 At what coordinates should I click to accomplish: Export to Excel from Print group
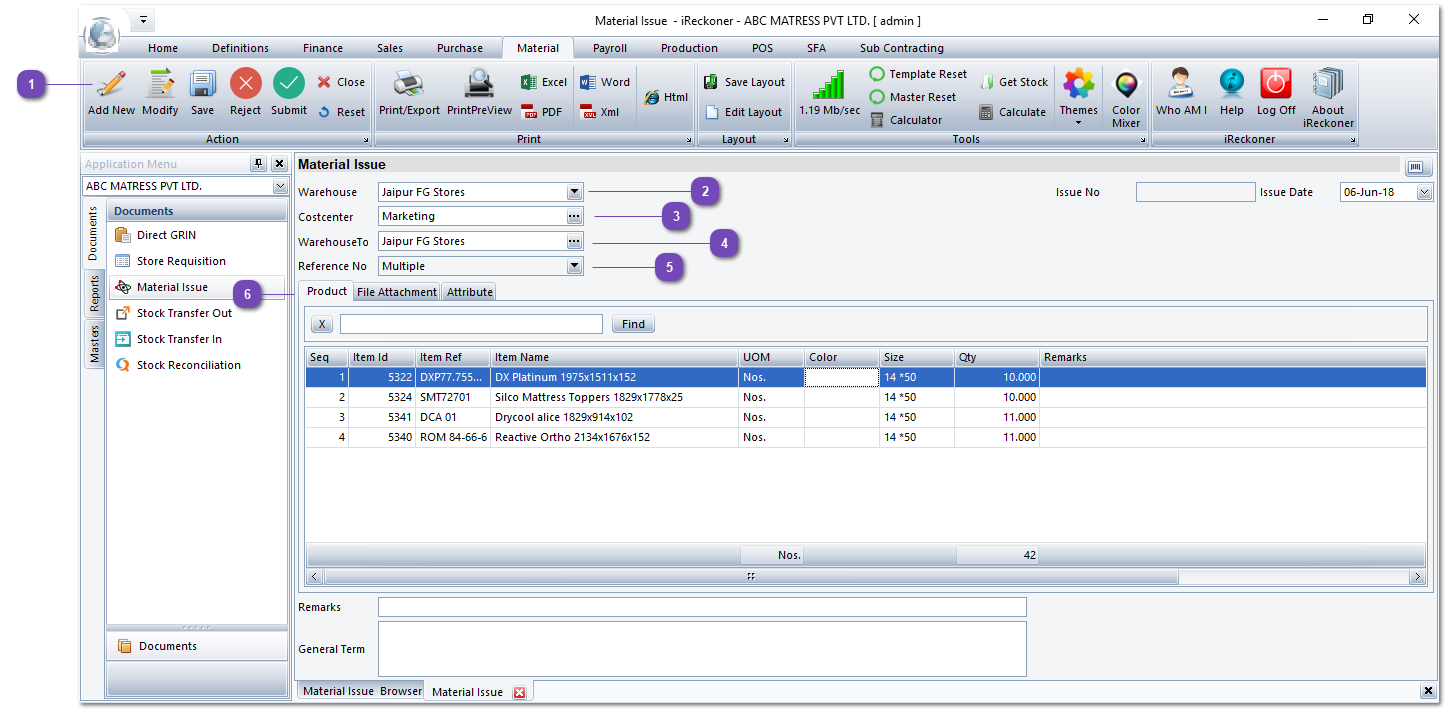[544, 82]
